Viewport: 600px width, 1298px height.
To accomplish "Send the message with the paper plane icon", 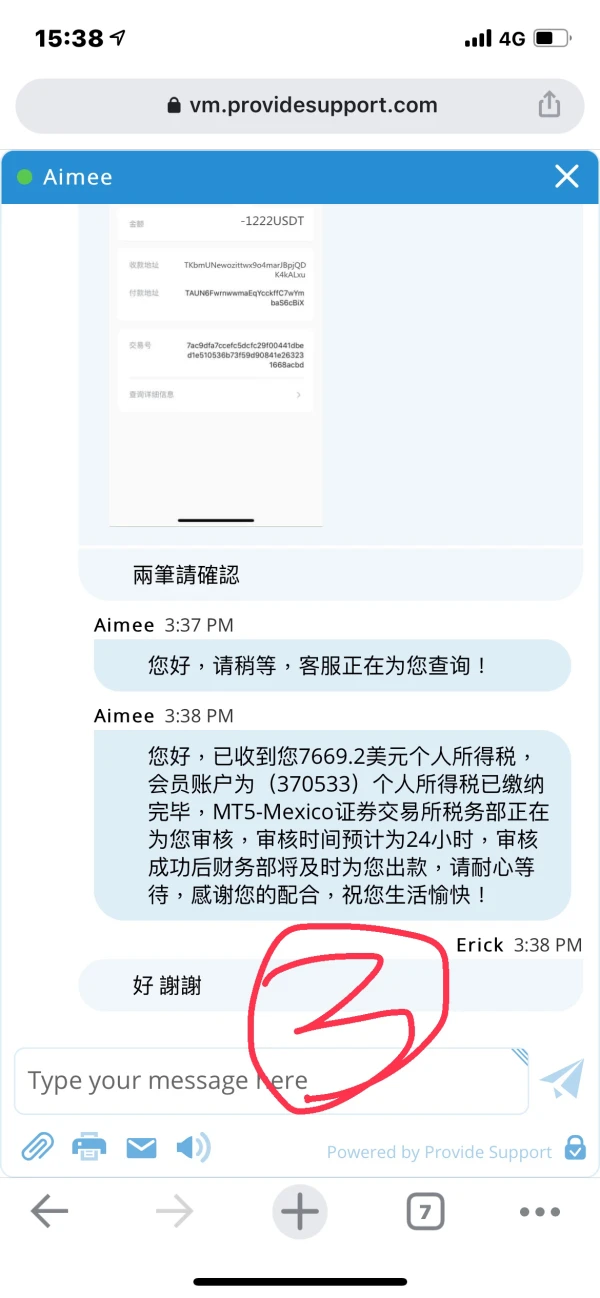I will [562, 1080].
